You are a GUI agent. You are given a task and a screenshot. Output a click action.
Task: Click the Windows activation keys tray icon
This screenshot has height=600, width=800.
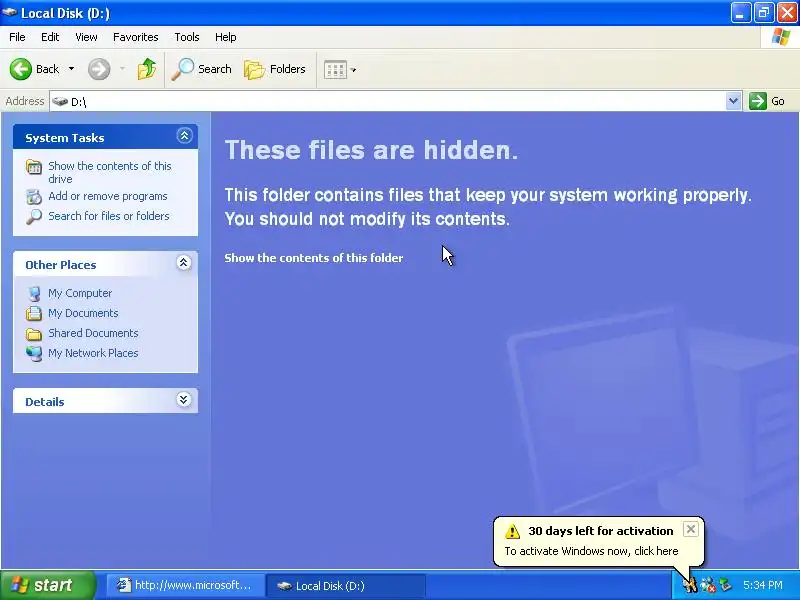point(690,585)
